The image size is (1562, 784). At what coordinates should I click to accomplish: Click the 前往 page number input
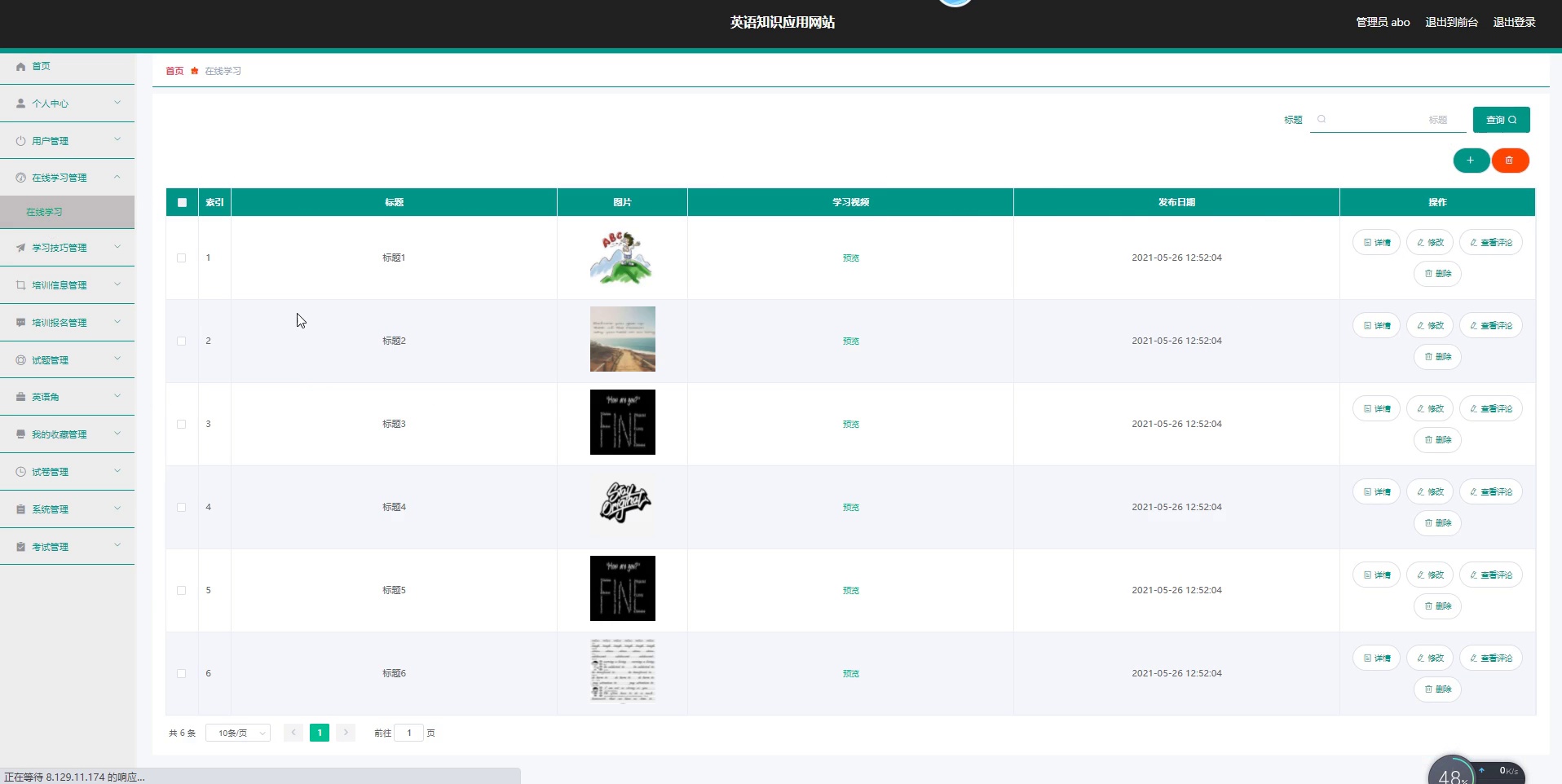point(409,733)
